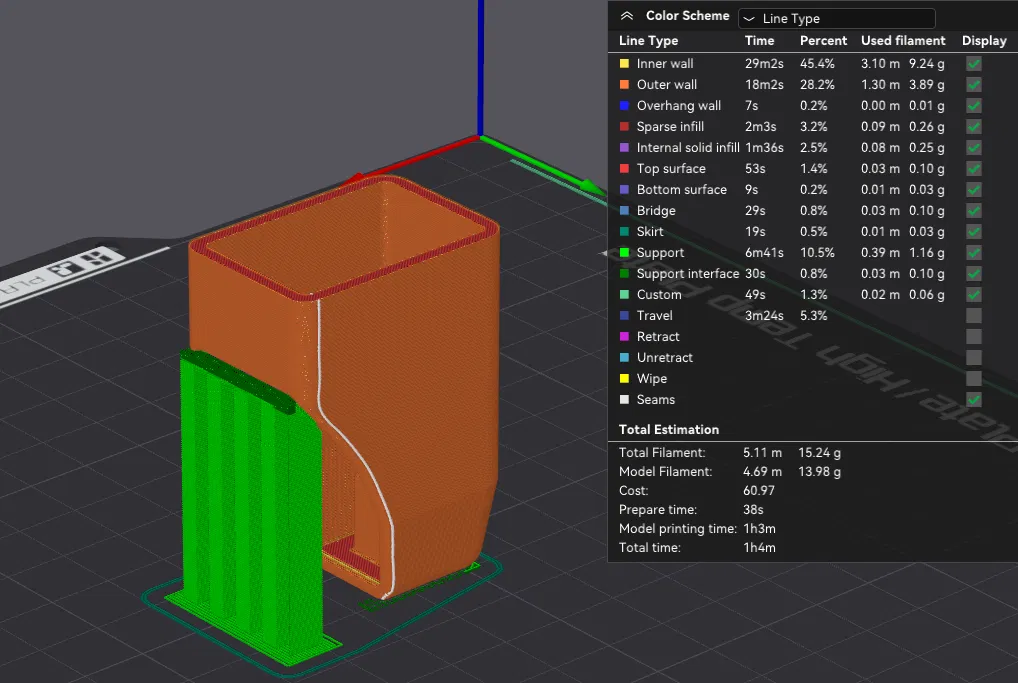Open the Line Type color scheme dropdown
The image size is (1018, 683).
pos(836,18)
